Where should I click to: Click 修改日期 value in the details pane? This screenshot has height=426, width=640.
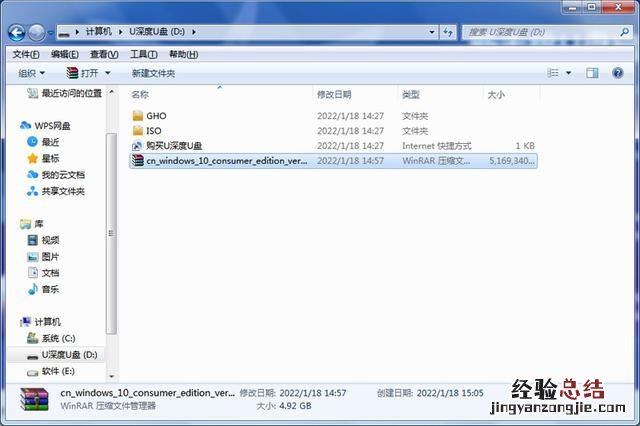coord(313,393)
